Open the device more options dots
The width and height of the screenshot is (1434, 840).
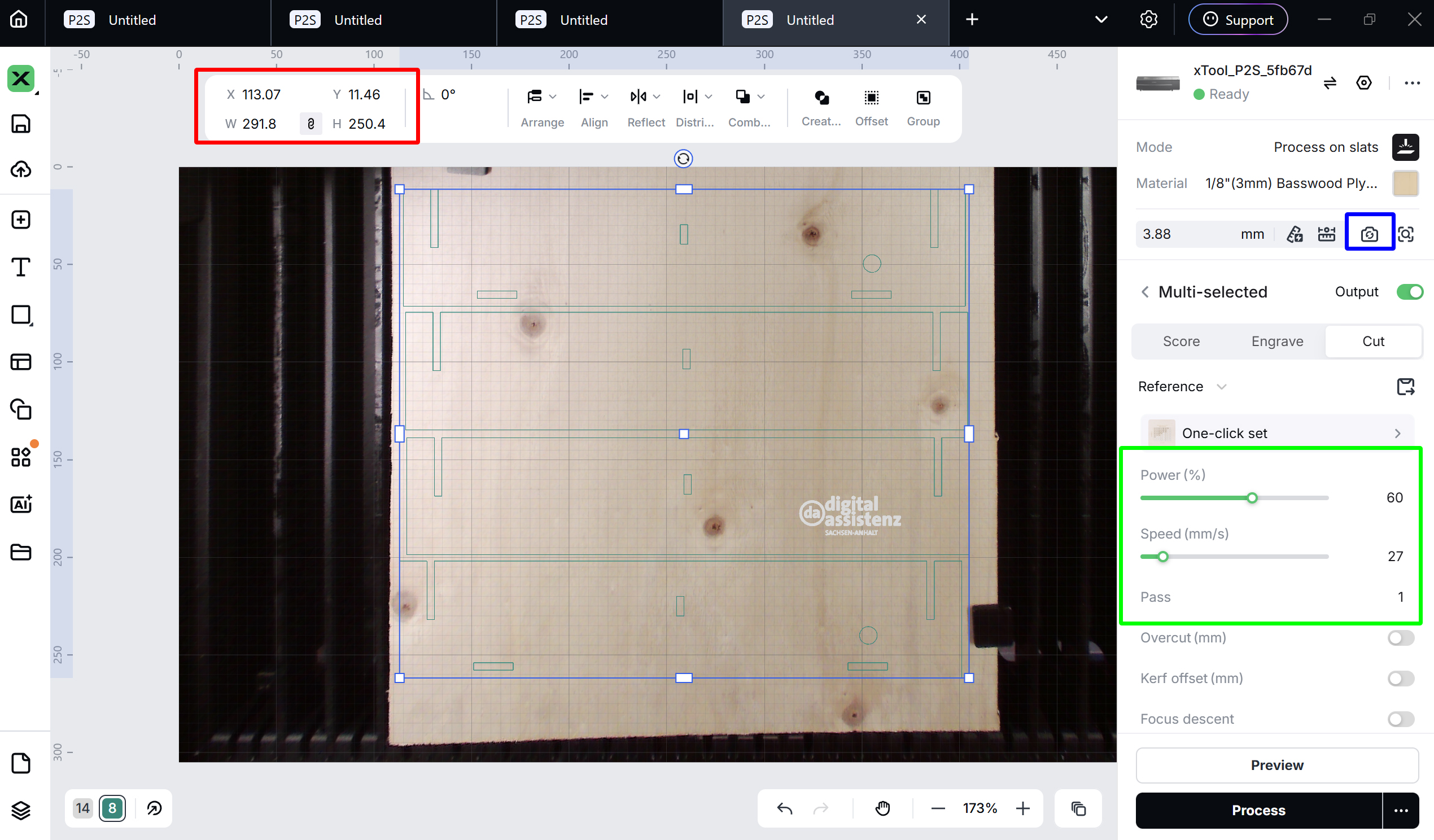click(1412, 83)
